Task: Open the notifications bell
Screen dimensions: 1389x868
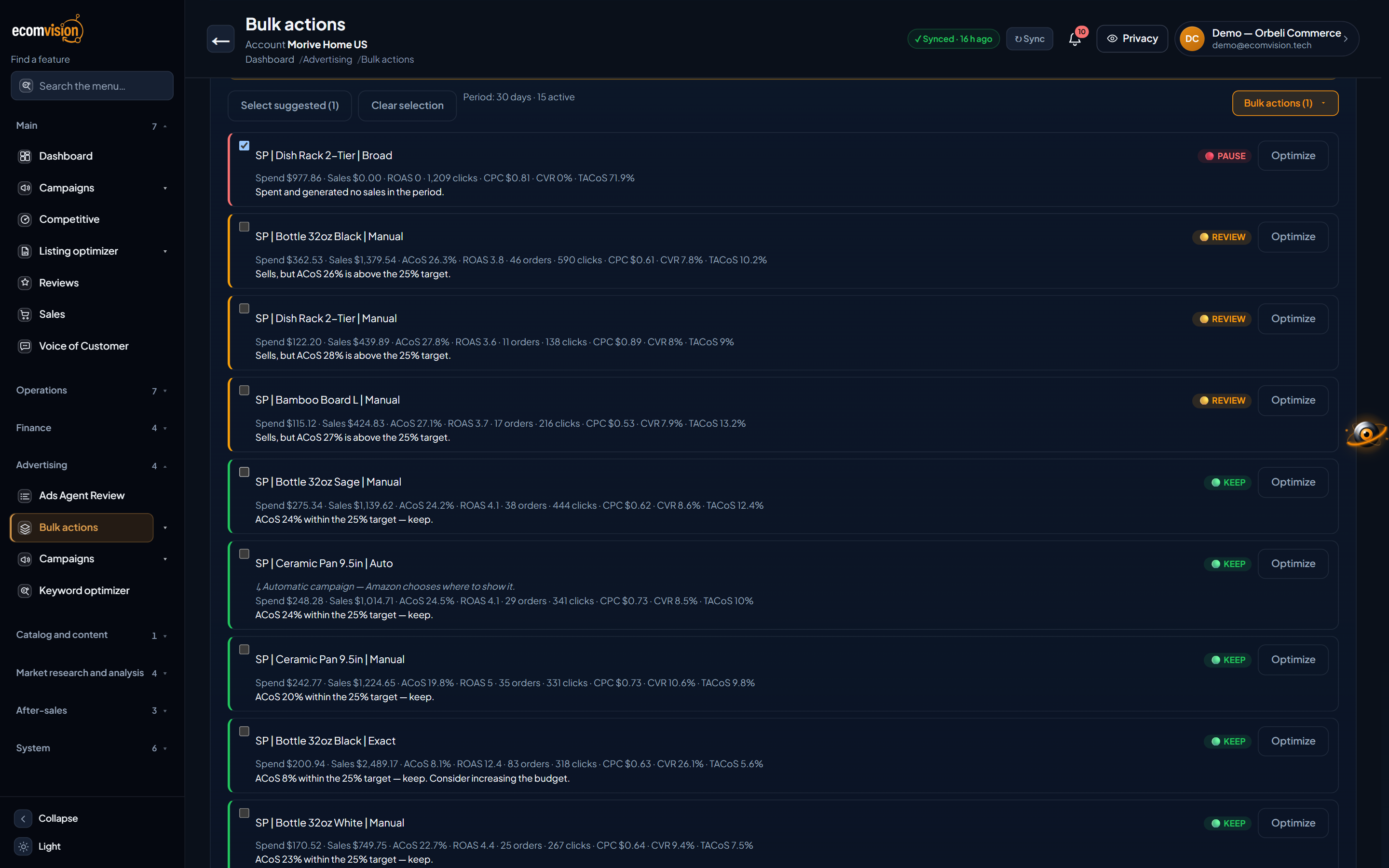Action: tap(1075, 39)
